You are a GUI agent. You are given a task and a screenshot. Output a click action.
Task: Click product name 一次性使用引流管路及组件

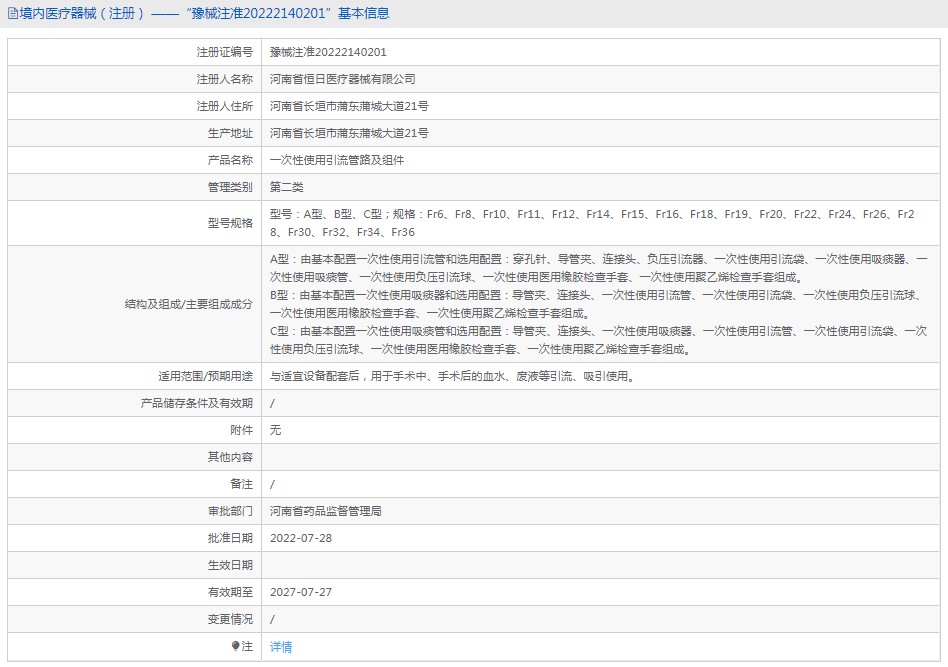(x=337, y=160)
